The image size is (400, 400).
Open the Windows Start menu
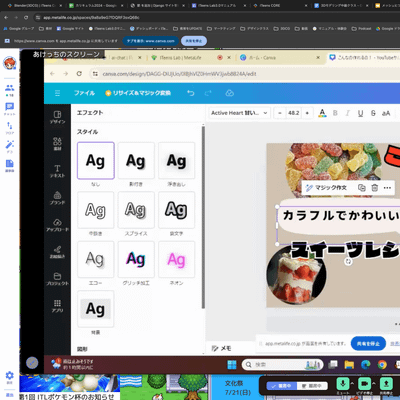pos(232,365)
